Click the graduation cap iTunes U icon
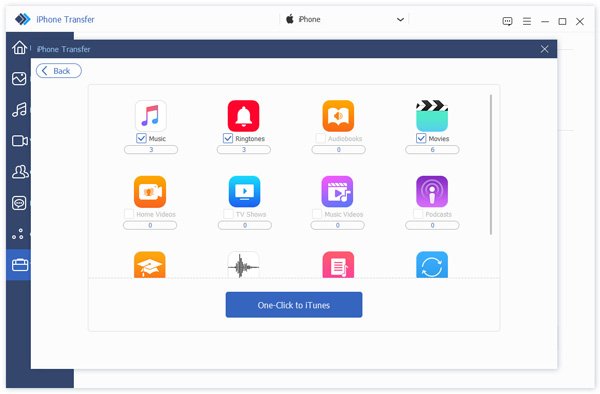Image resolution: width=600 pixels, height=394 pixels. pyautogui.click(x=150, y=264)
